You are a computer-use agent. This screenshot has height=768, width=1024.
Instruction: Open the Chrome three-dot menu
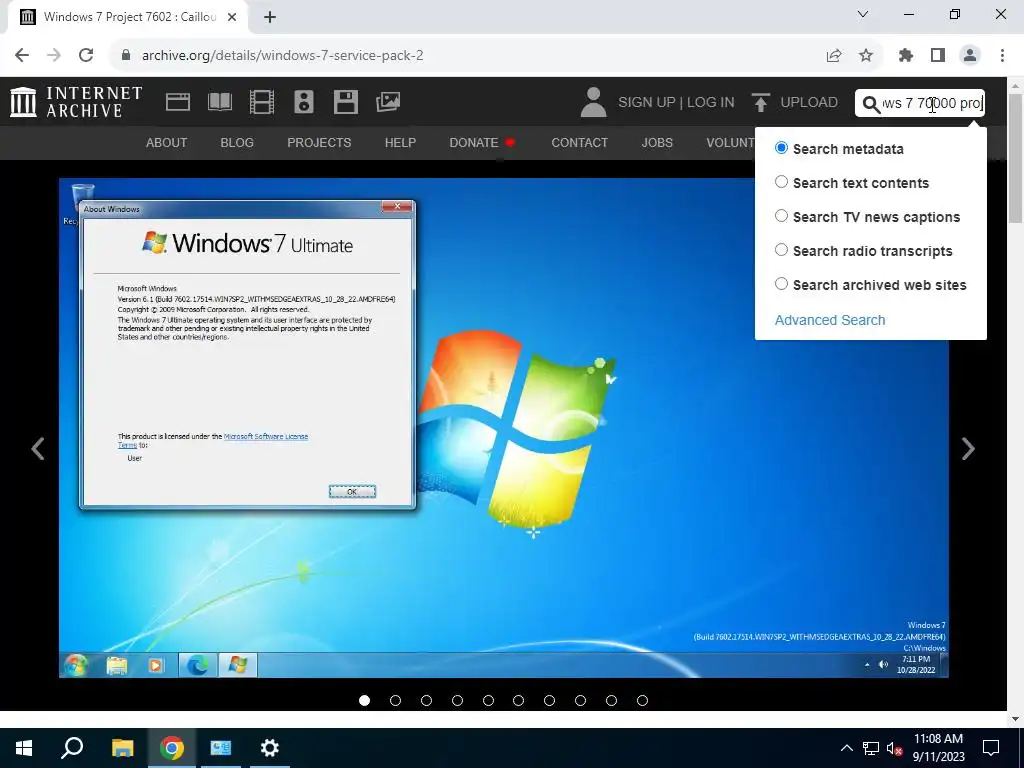click(x=1002, y=56)
